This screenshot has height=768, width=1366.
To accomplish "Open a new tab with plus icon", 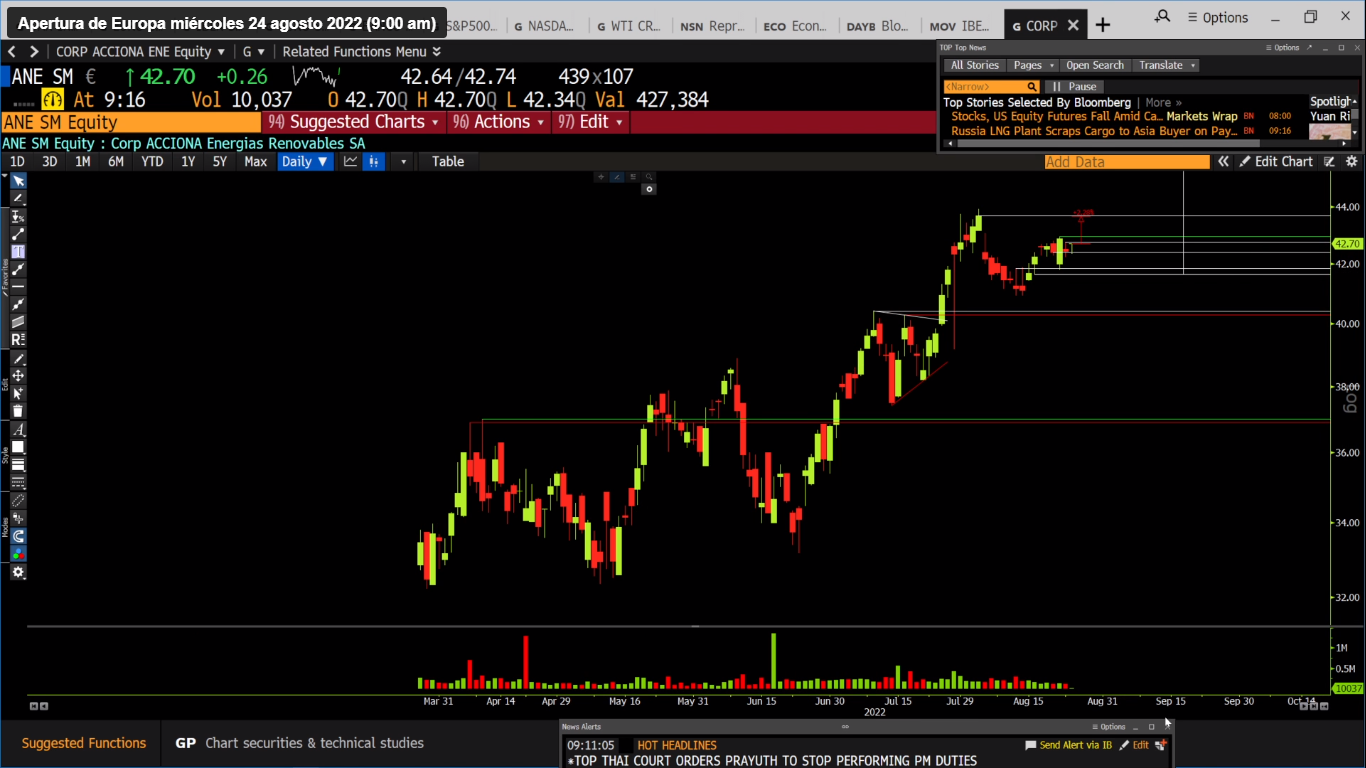I will tap(1102, 25).
